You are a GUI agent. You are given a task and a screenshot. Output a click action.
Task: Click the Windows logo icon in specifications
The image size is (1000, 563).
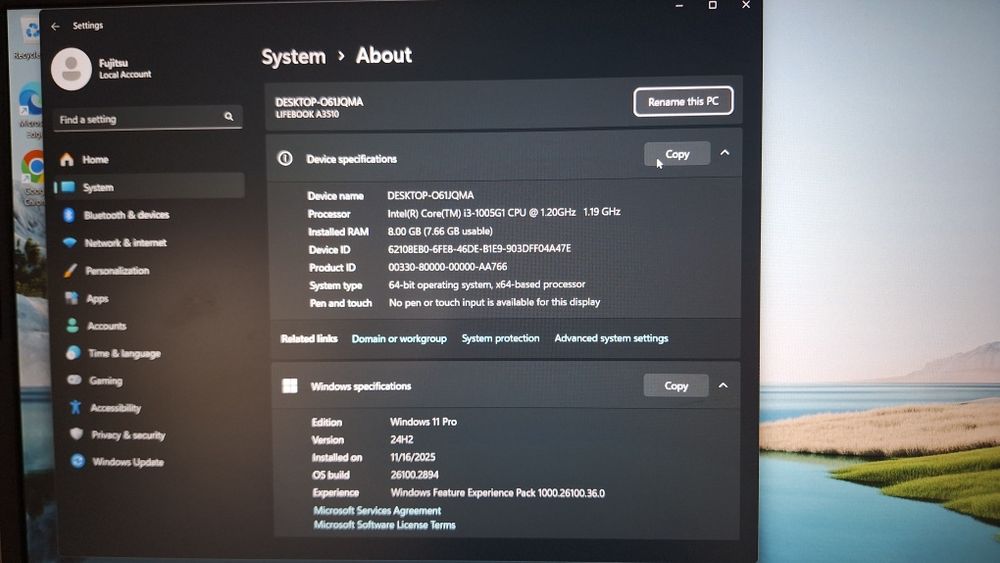290,386
